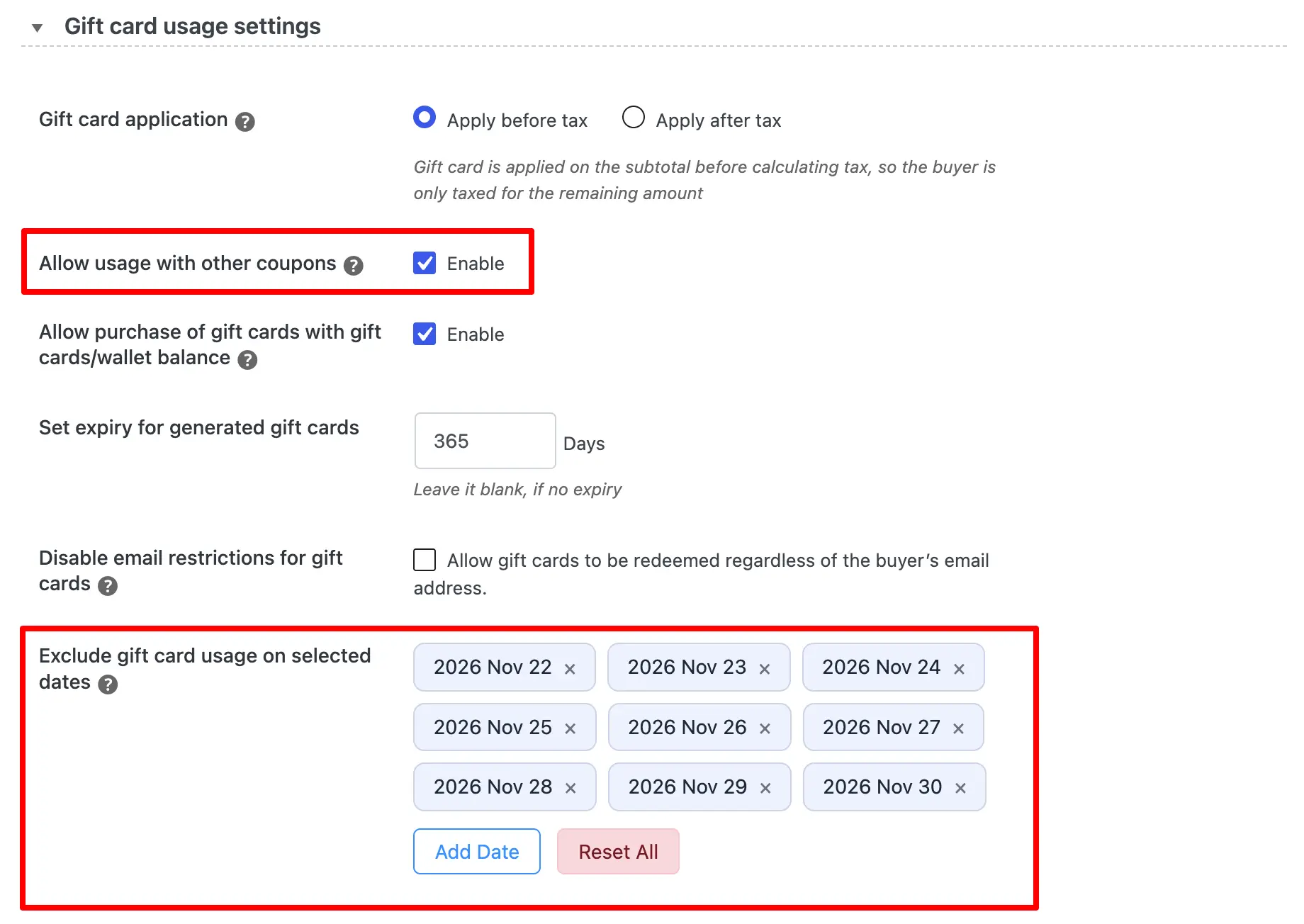Toggle Enable for purchasing gift cards with balance
The height and width of the screenshot is (924, 1304).
pyautogui.click(x=425, y=334)
